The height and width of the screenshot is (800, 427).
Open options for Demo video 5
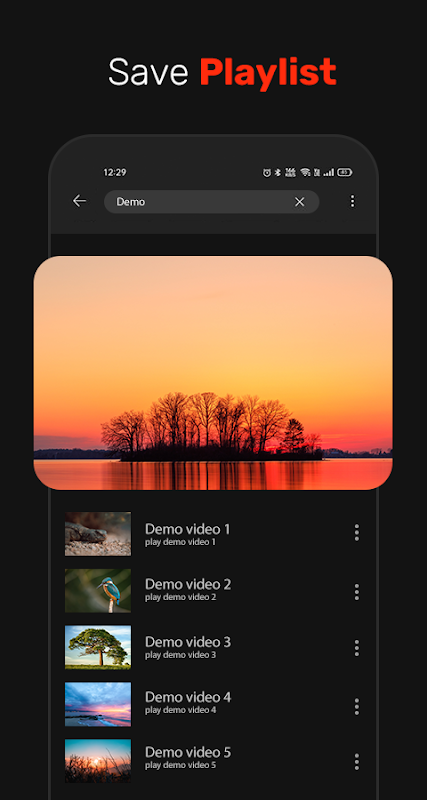pos(357,762)
